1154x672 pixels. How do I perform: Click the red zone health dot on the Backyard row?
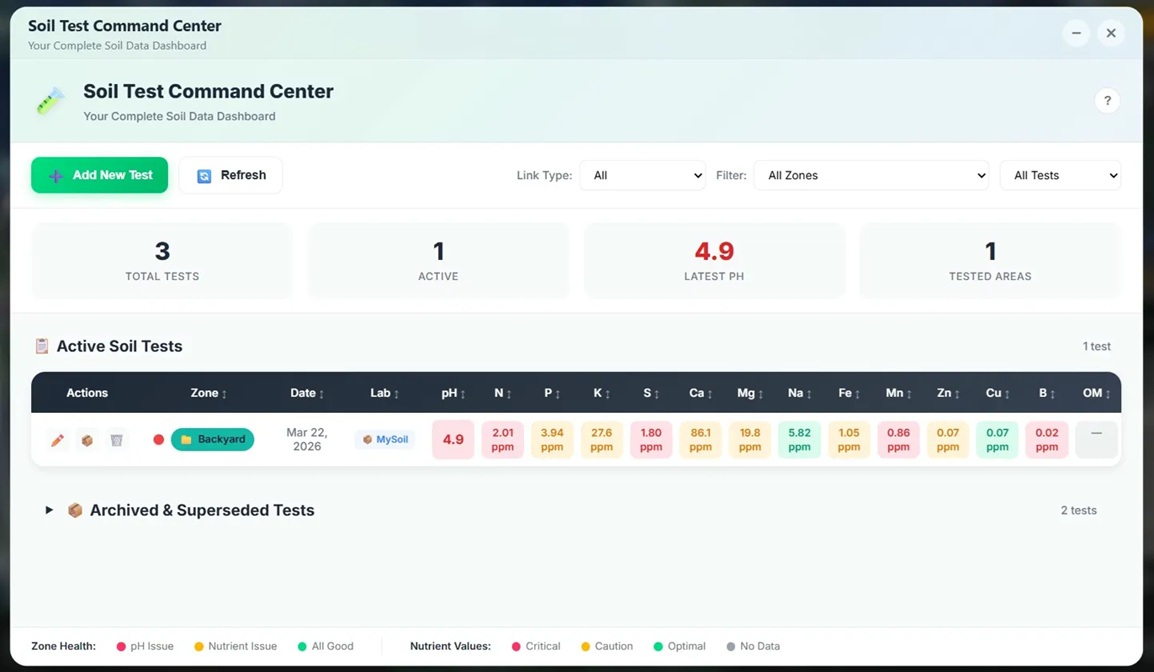pyautogui.click(x=158, y=439)
